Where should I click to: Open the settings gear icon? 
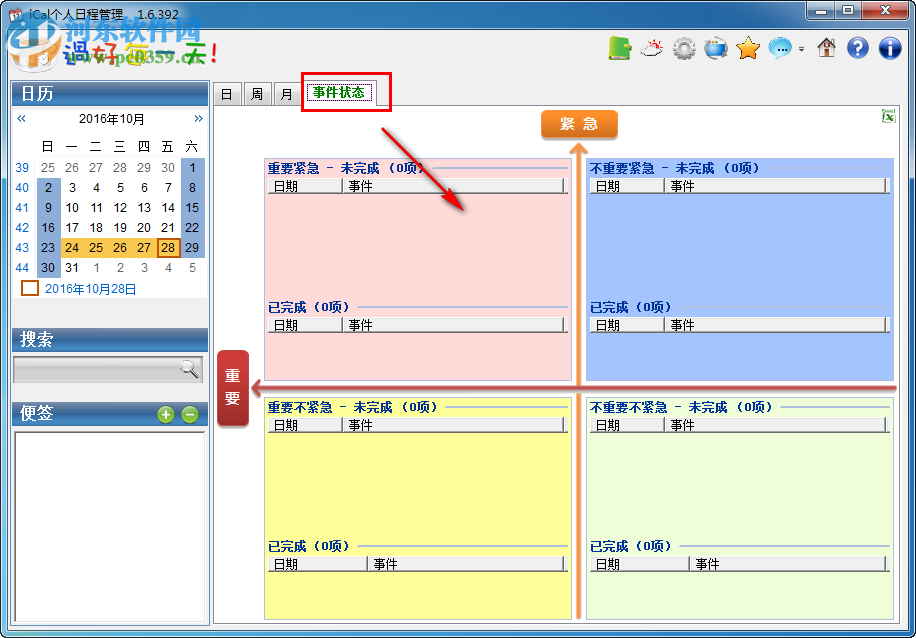coord(683,48)
